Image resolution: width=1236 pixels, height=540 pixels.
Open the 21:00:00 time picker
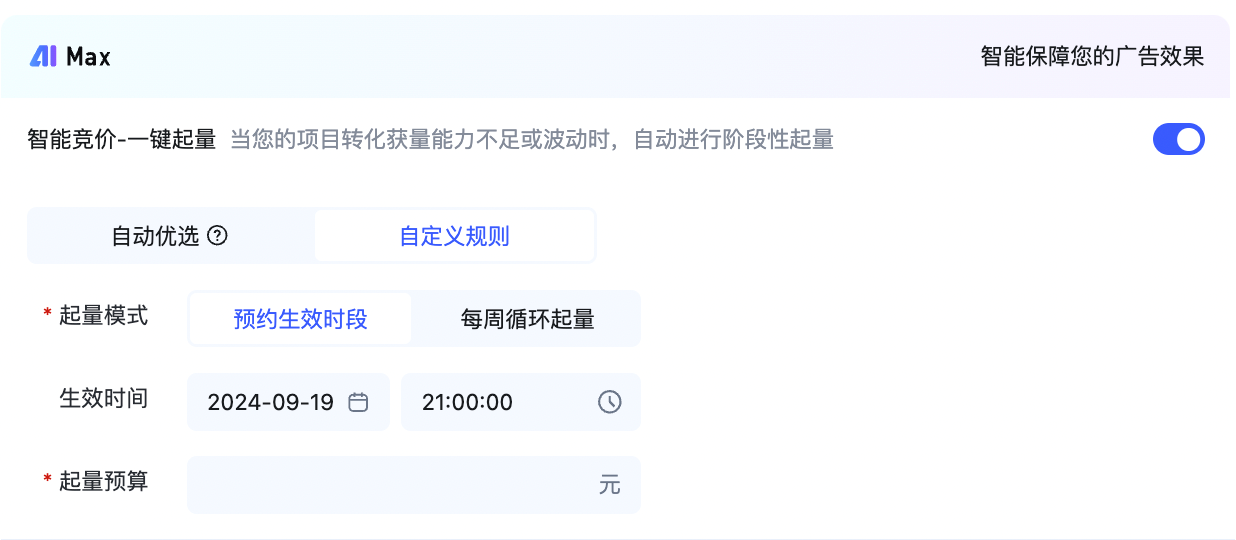(x=521, y=402)
